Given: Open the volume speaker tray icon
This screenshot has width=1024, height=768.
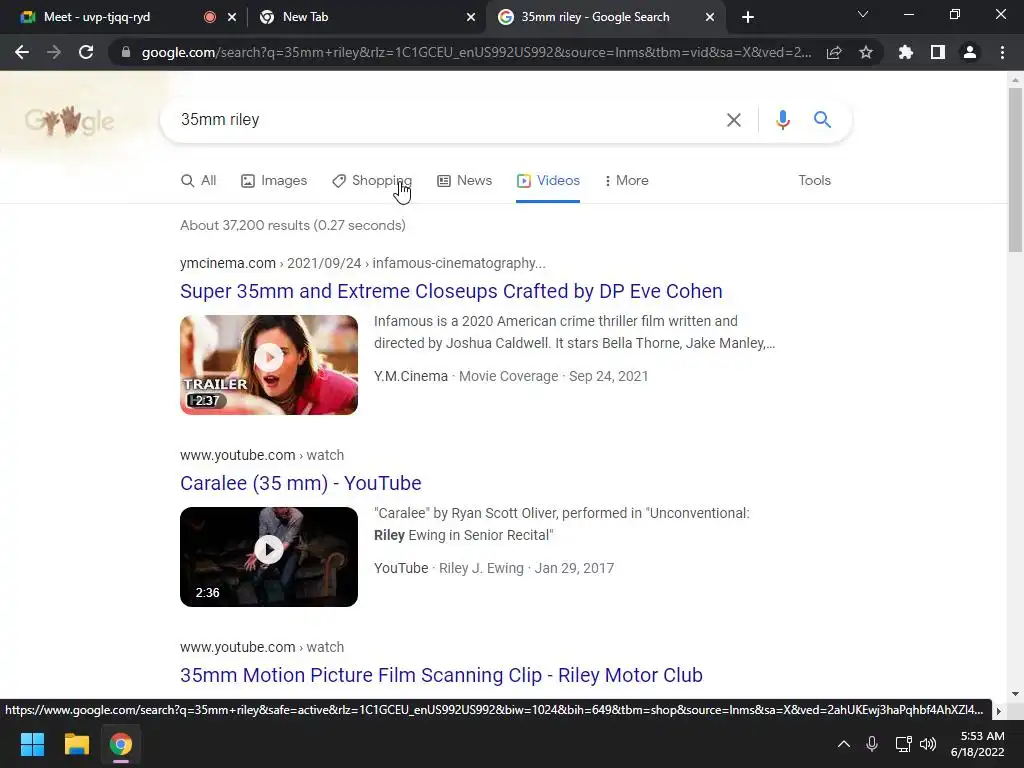Looking at the screenshot, I should [928, 744].
